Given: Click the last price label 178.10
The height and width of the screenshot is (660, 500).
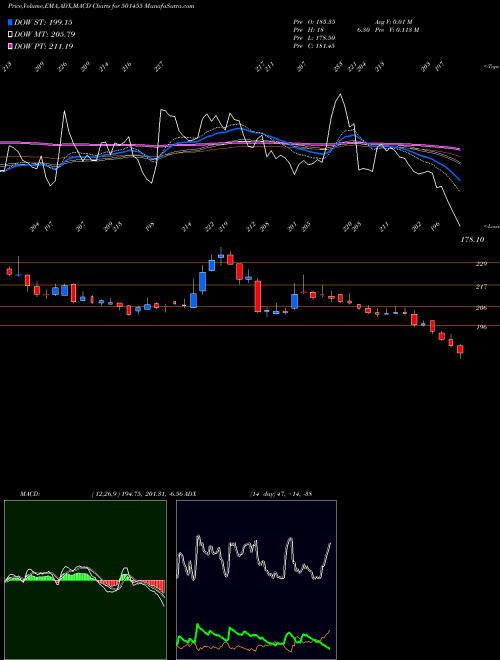Looking at the screenshot, I should click(472, 239).
